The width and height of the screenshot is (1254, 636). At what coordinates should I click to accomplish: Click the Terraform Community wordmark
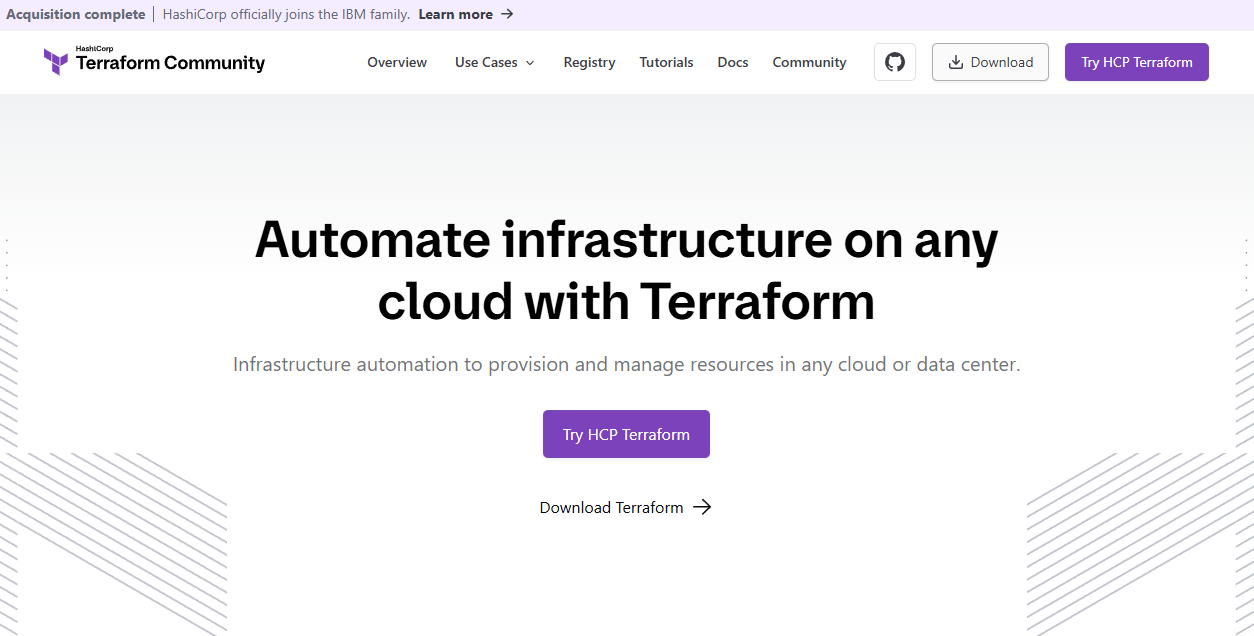(x=168, y=63)
